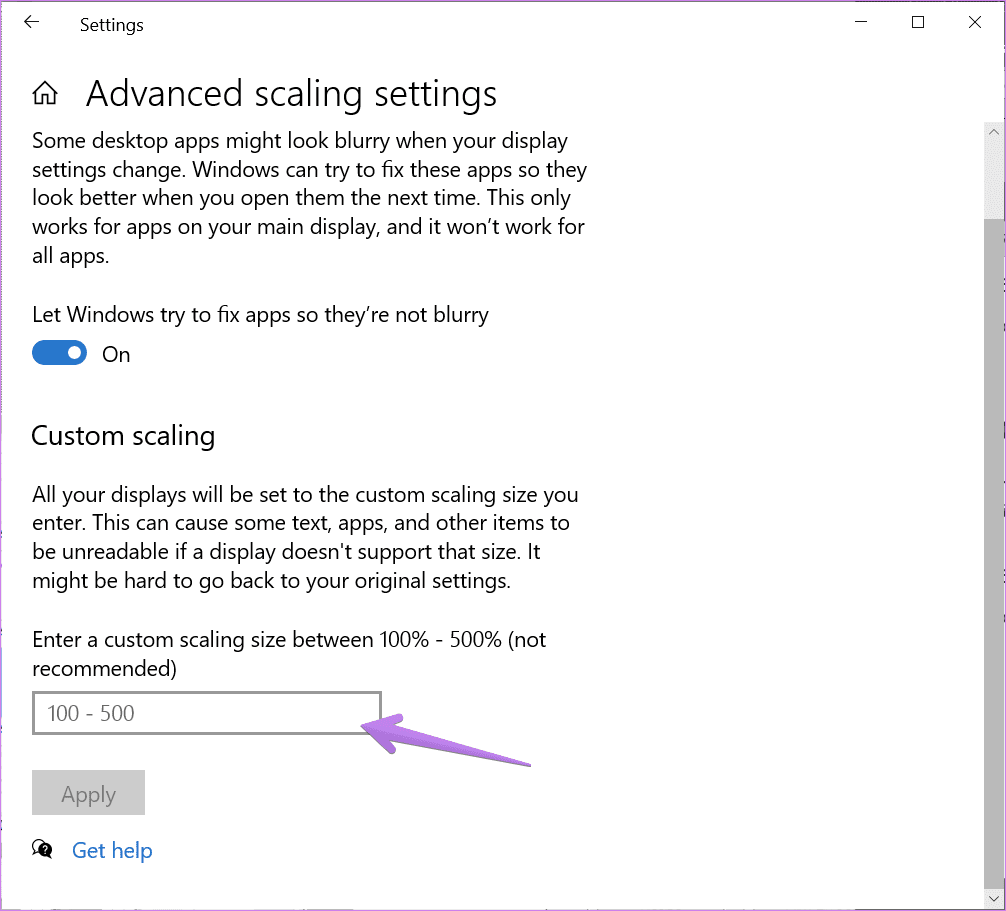Turn off the blurry apps fix toggle
The image size is (1006, 911).
60,353
